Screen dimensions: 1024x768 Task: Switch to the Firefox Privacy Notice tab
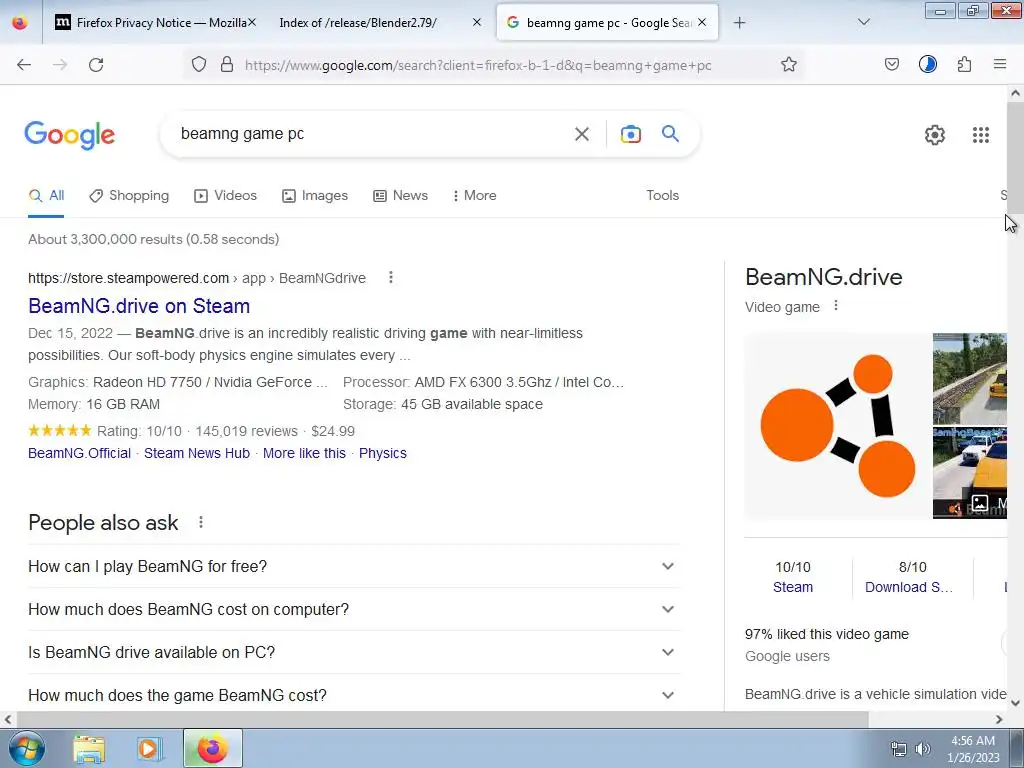(x=155, y=23)
